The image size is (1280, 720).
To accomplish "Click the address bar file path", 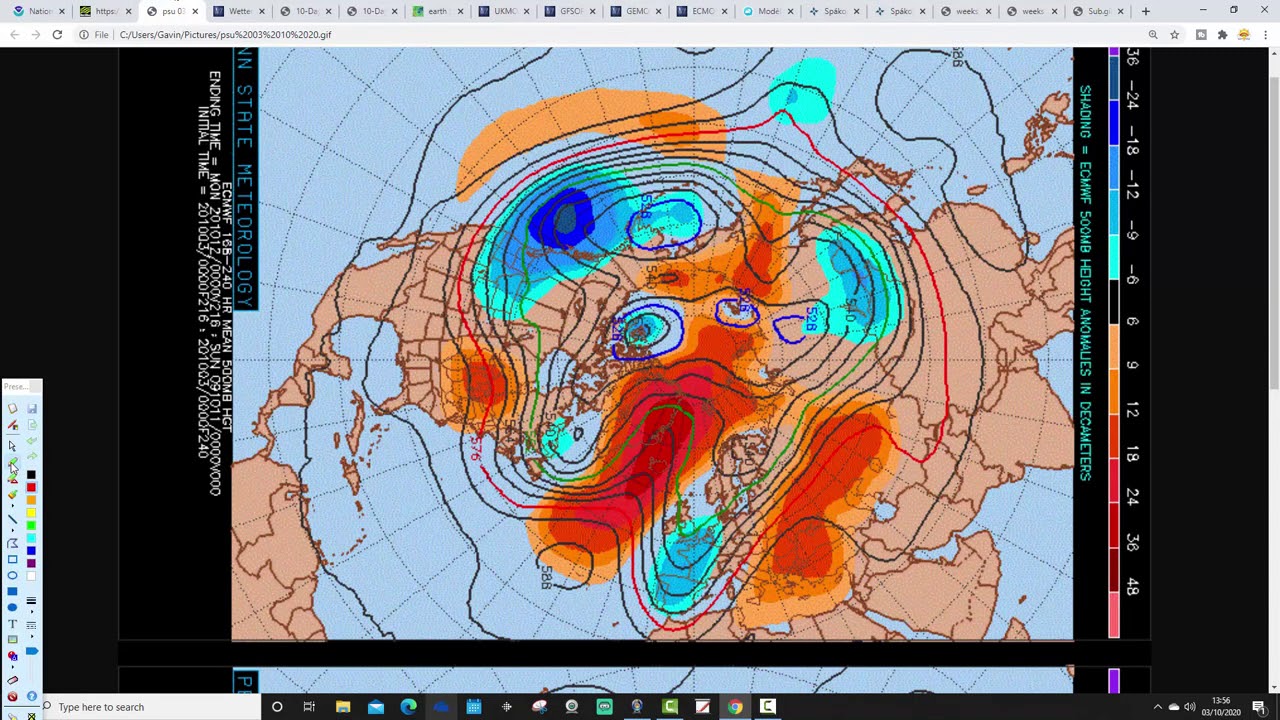I will coord(225,34).
